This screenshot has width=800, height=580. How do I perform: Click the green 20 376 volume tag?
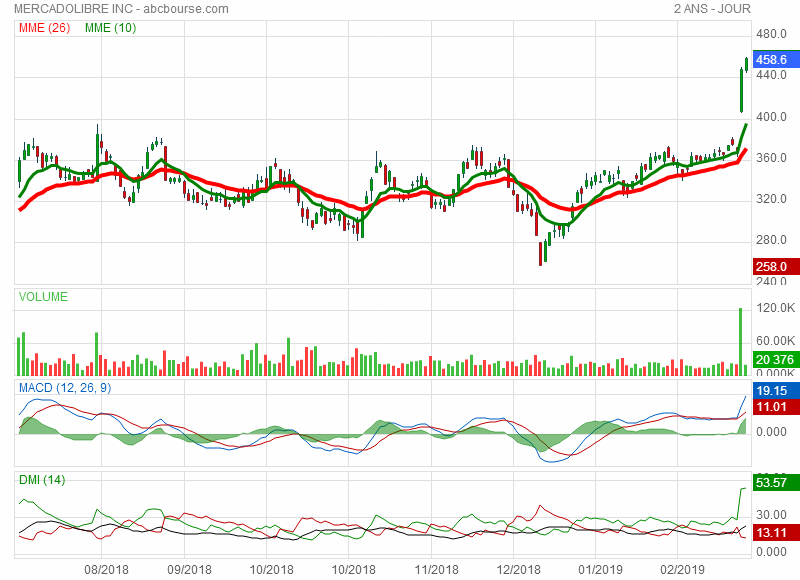tap(776, 360)
